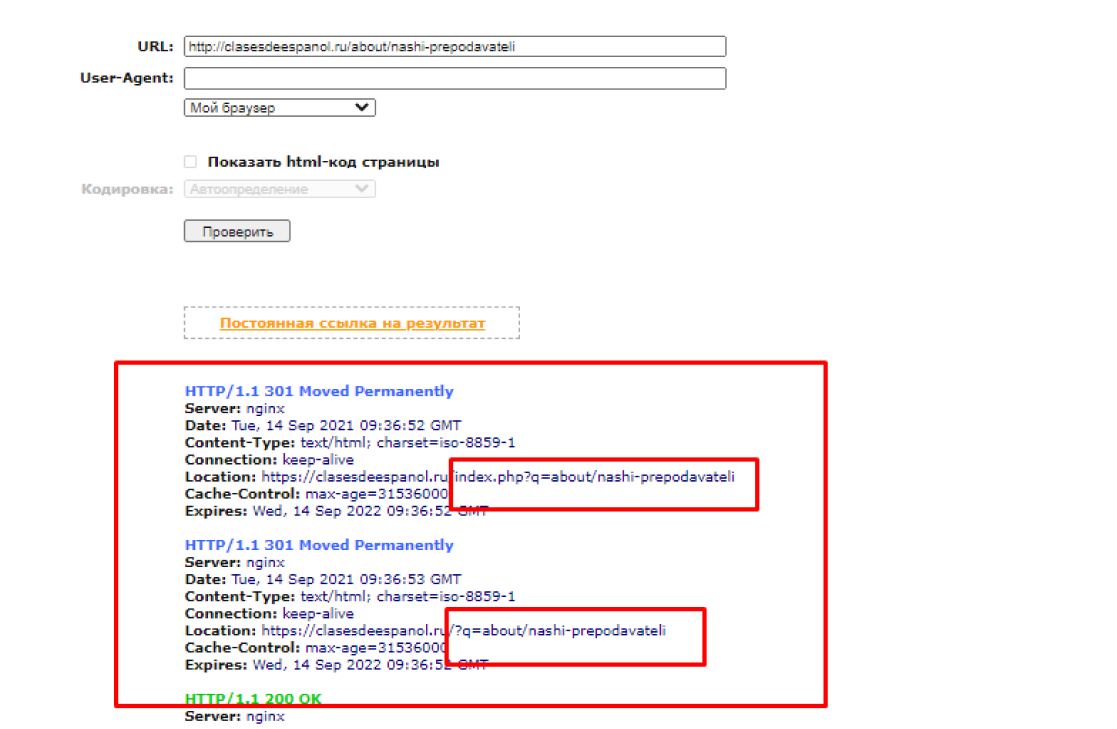The height and width of the screenshot is (729, 1117).
Task: Focus the empty User-Agent text field
Action: 454,79
